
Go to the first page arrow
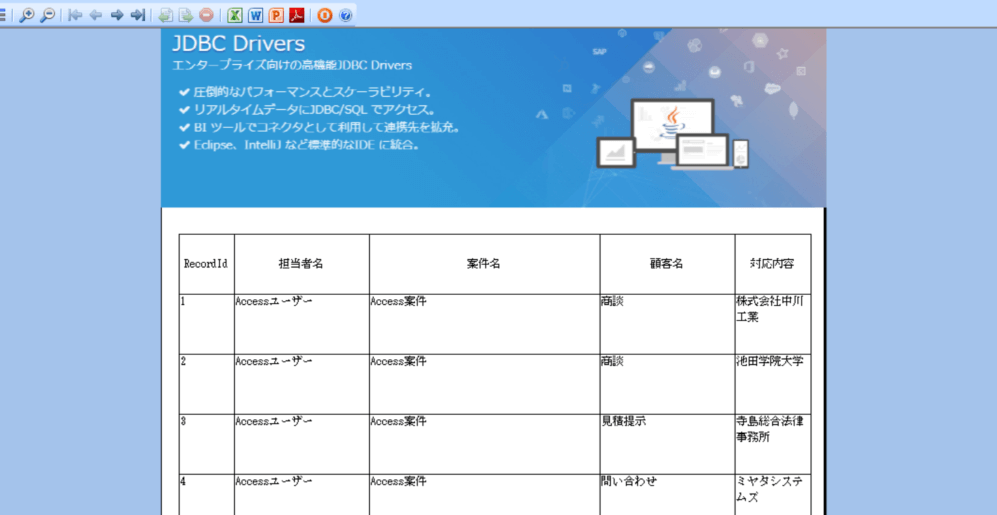[75, 15]
